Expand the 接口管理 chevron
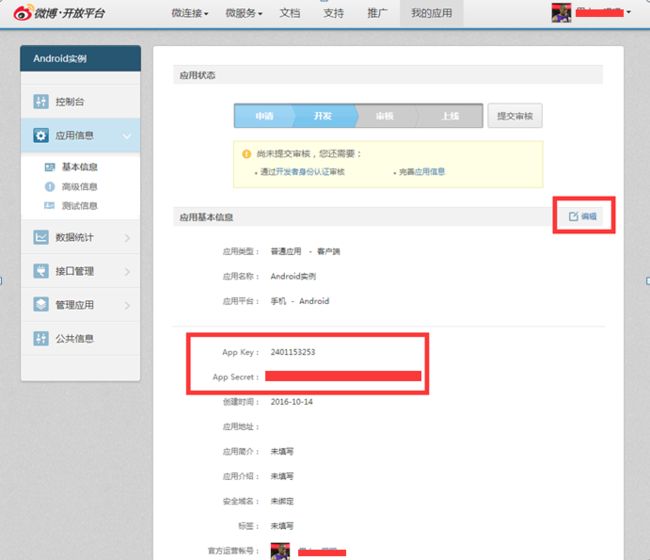Image resolution: width=650 pixels, height=560 pixels. pos(127,272)
